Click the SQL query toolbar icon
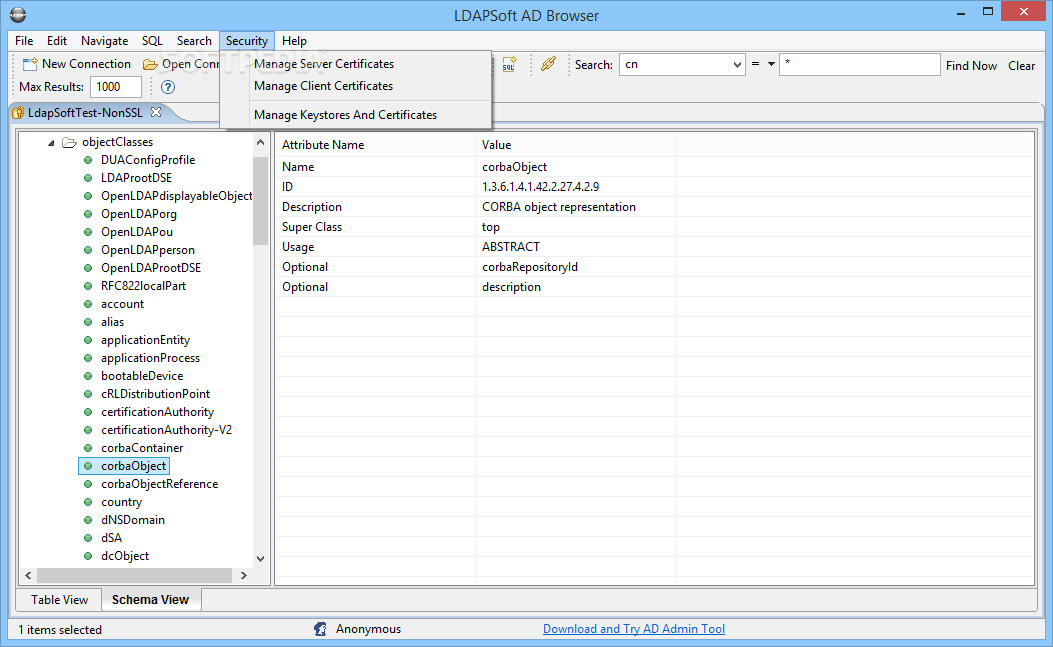This screenshot has height=647, width=1053. coord(509,64)
